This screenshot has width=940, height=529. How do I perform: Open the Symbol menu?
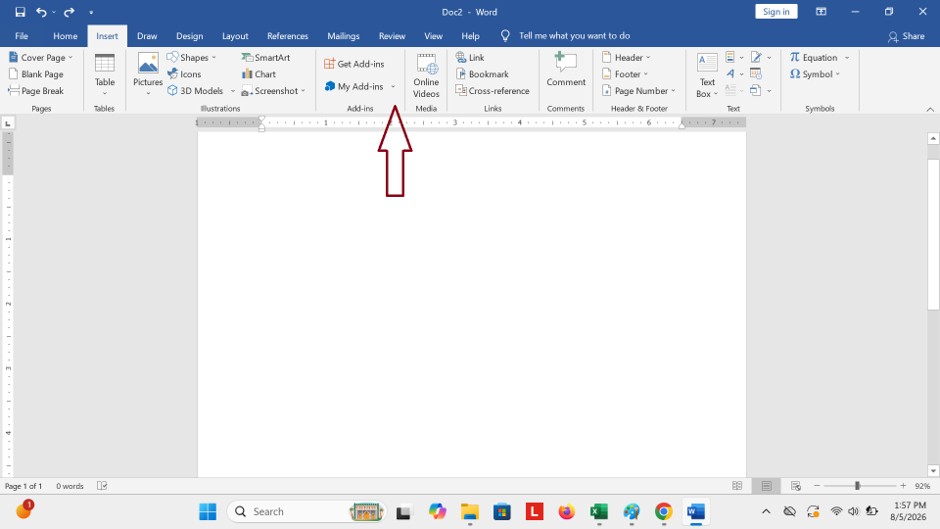coord(815,74)
